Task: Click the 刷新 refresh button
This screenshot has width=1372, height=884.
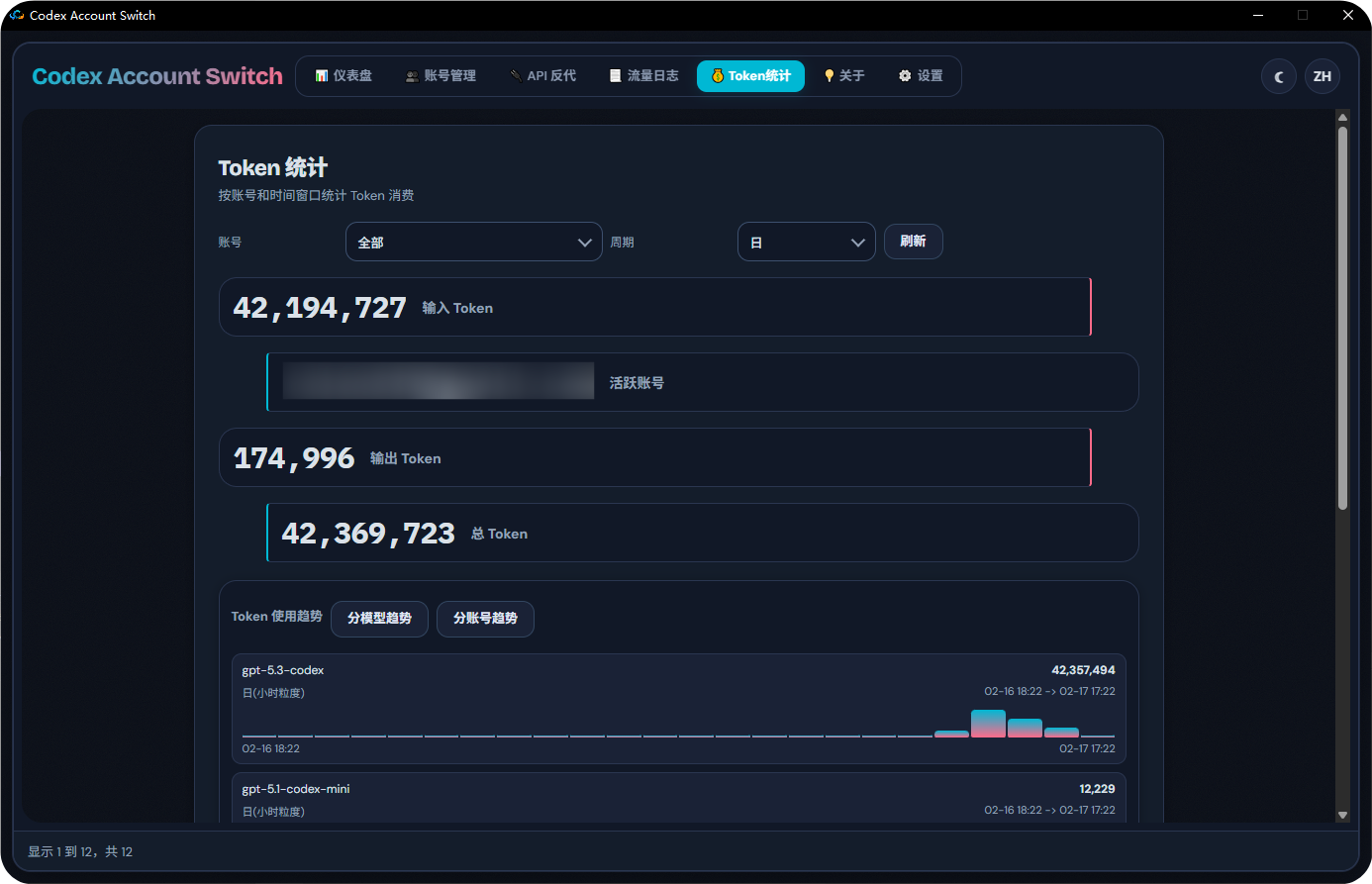Action: tap(913, 242)
